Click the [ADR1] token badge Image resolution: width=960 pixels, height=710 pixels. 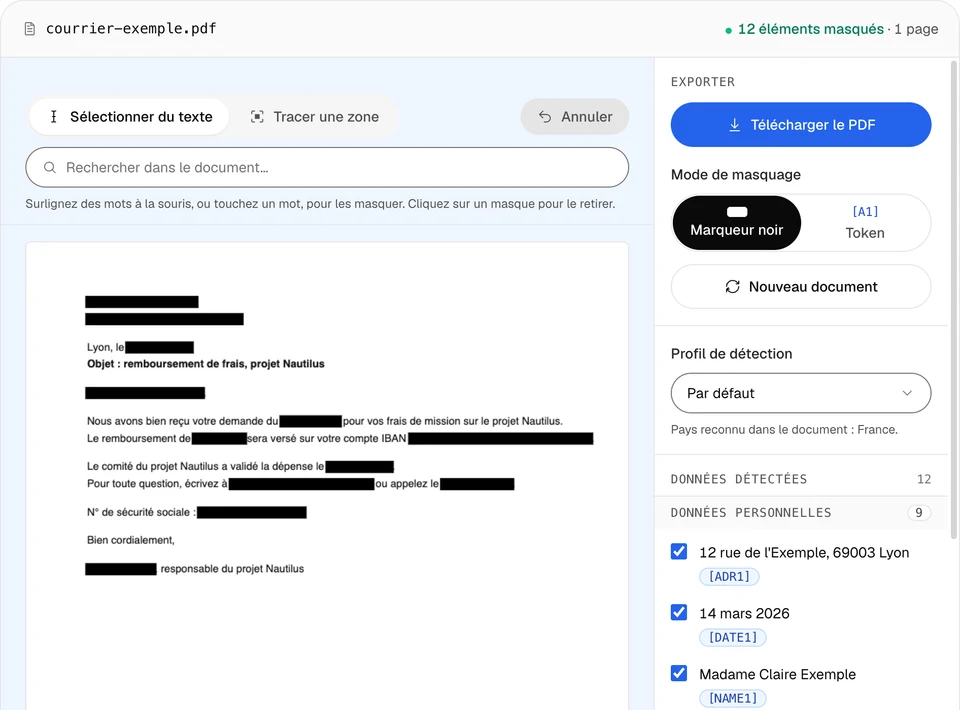point(729,577)
